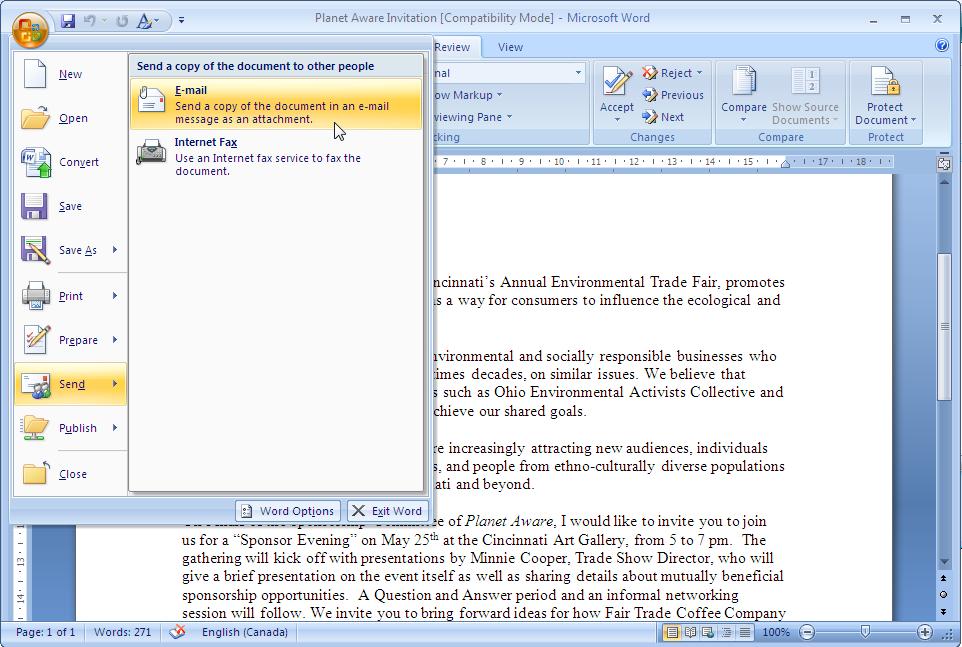
Task: Switch to Full Screen Reading view
Action: point(690,632)
